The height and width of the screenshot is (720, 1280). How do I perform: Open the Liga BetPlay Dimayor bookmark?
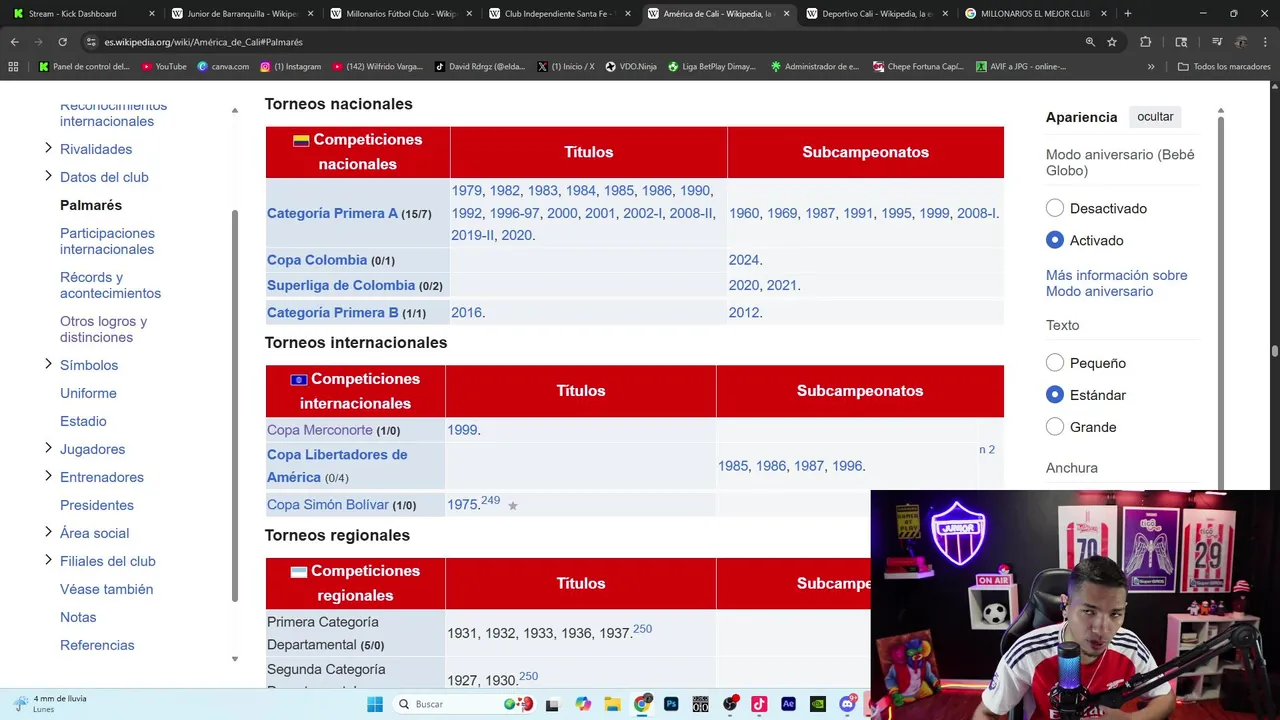[x=712, y=66]
